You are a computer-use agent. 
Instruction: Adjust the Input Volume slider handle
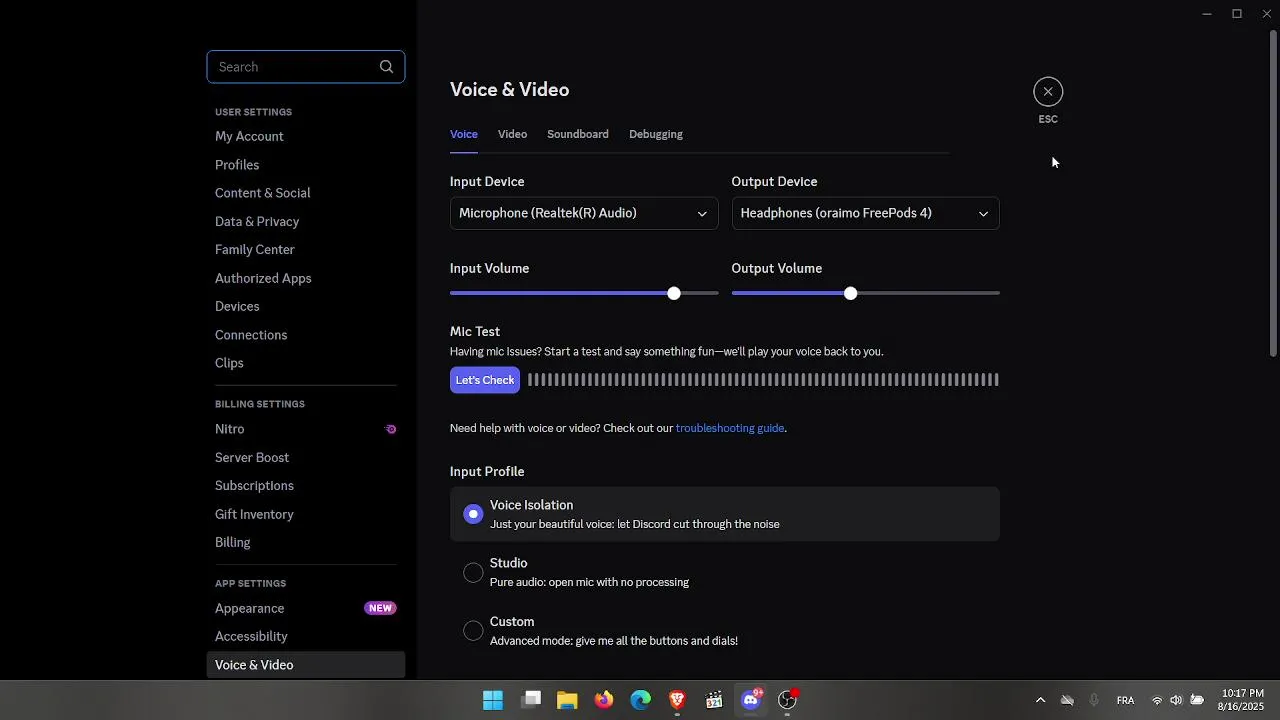(x=674, y=293)
